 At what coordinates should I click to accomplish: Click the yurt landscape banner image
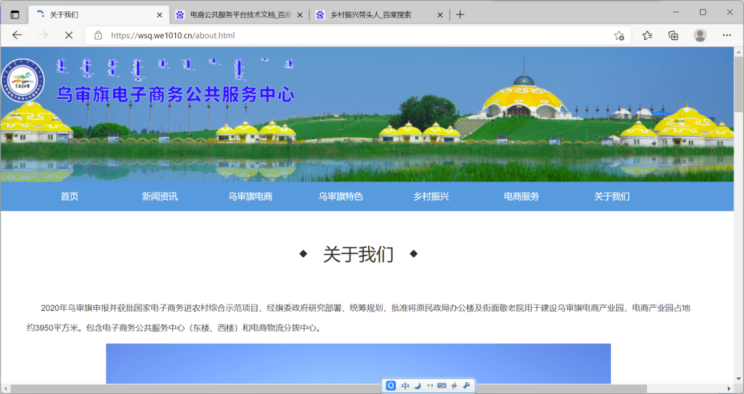click(x=367, y=114)
